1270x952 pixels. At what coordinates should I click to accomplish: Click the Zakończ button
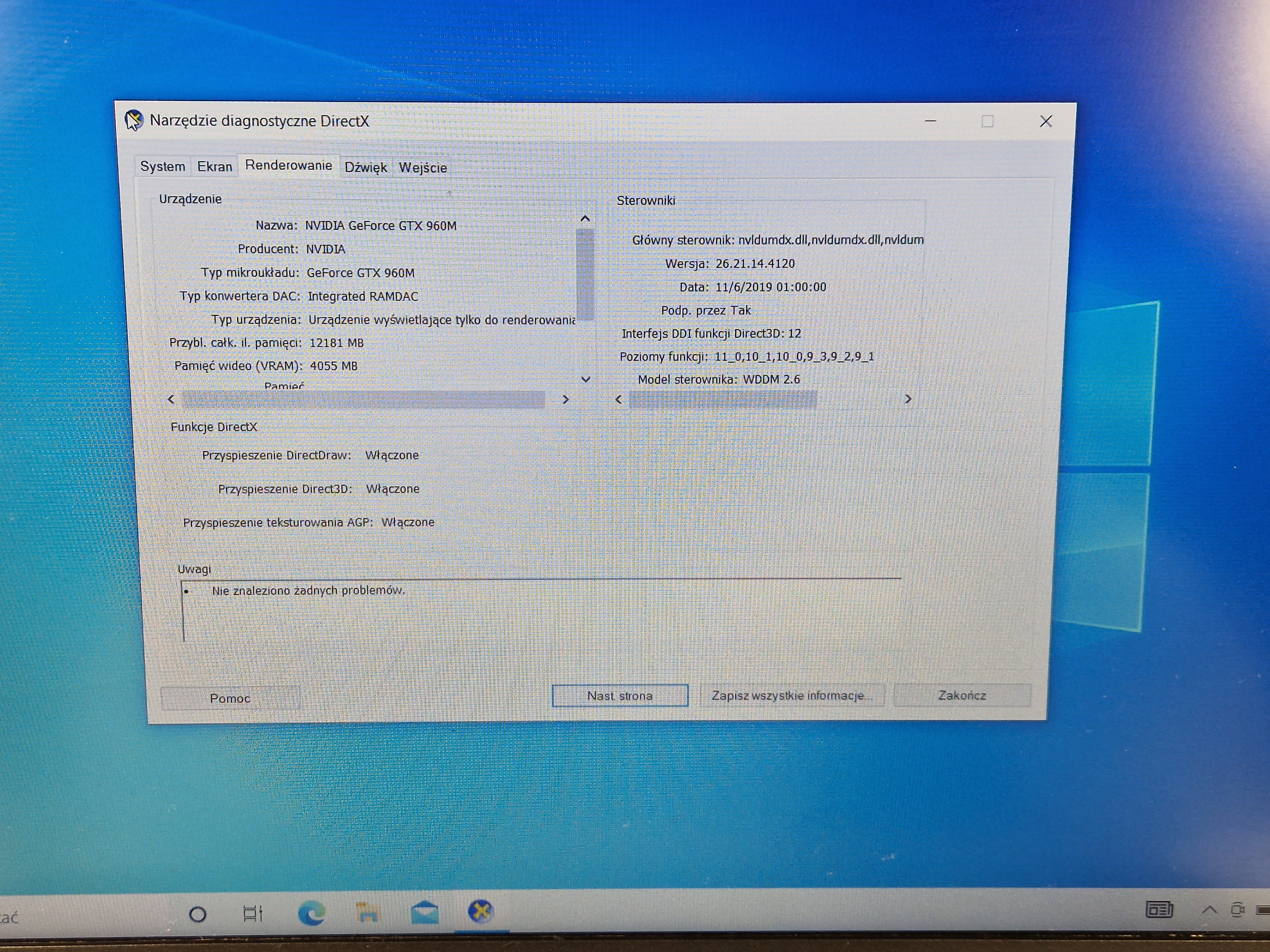tap(962, 695)
